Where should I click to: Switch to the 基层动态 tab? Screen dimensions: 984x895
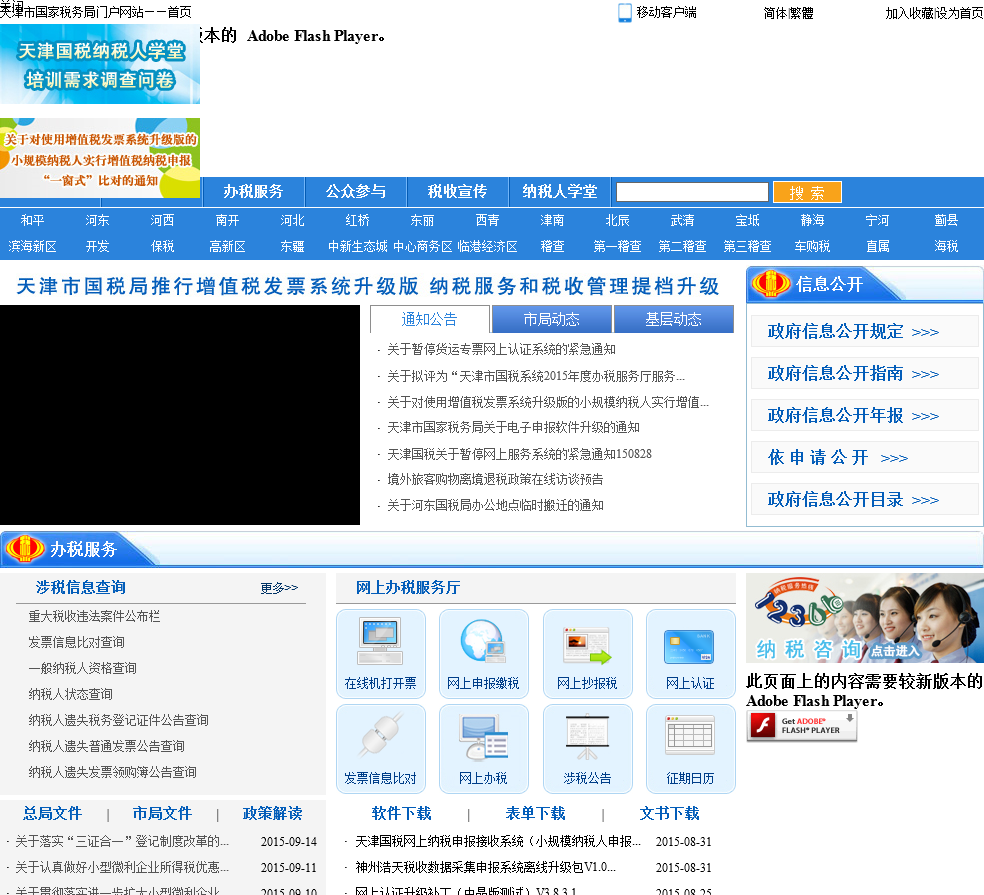(x=673, y=319)
